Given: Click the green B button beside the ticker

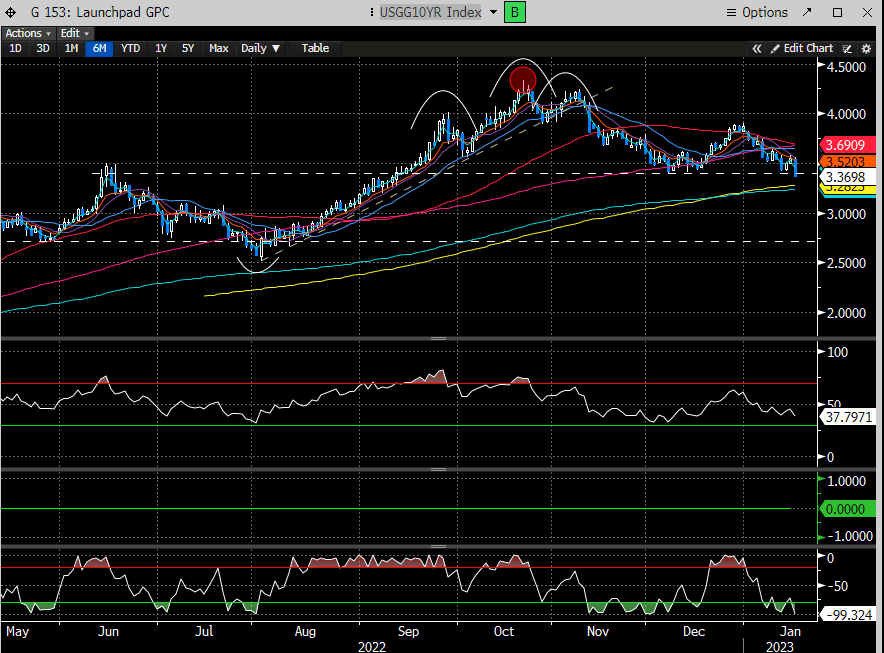Looking at the screenshot, I should 514,12.
